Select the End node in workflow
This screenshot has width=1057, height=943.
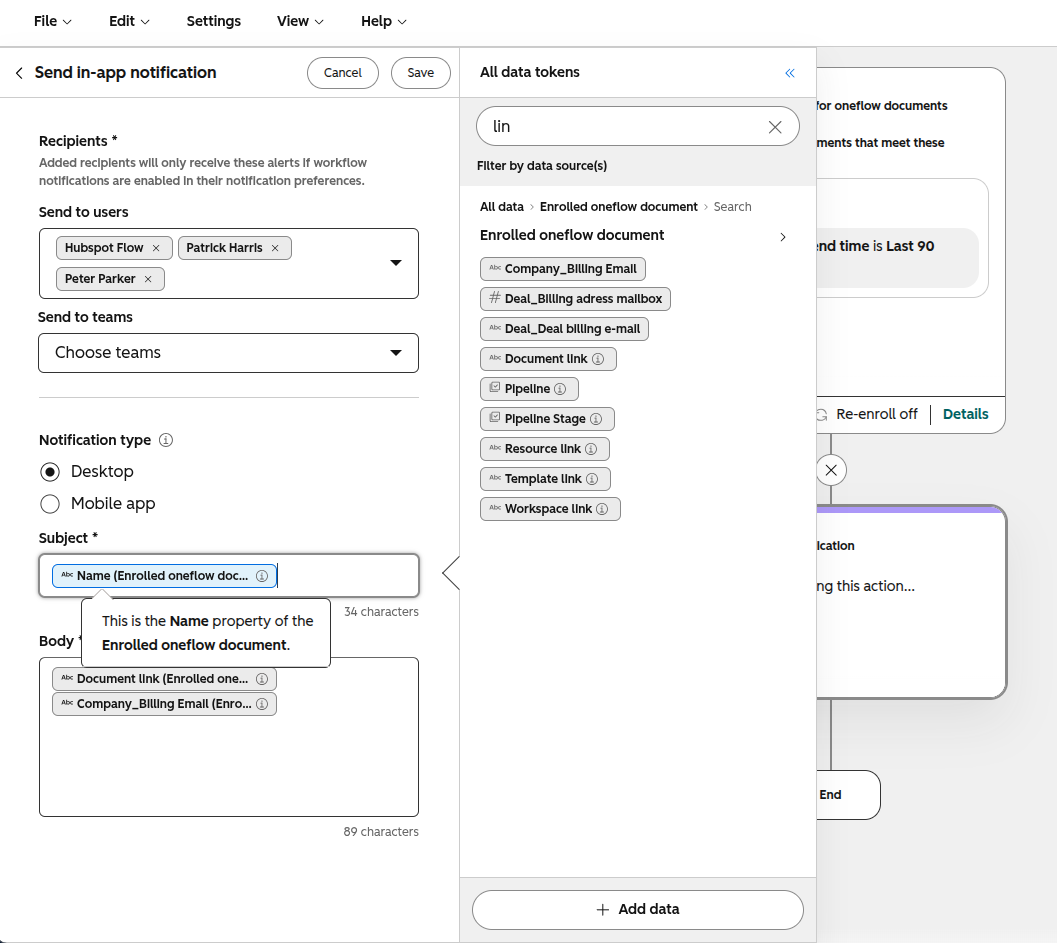point(848,795)
